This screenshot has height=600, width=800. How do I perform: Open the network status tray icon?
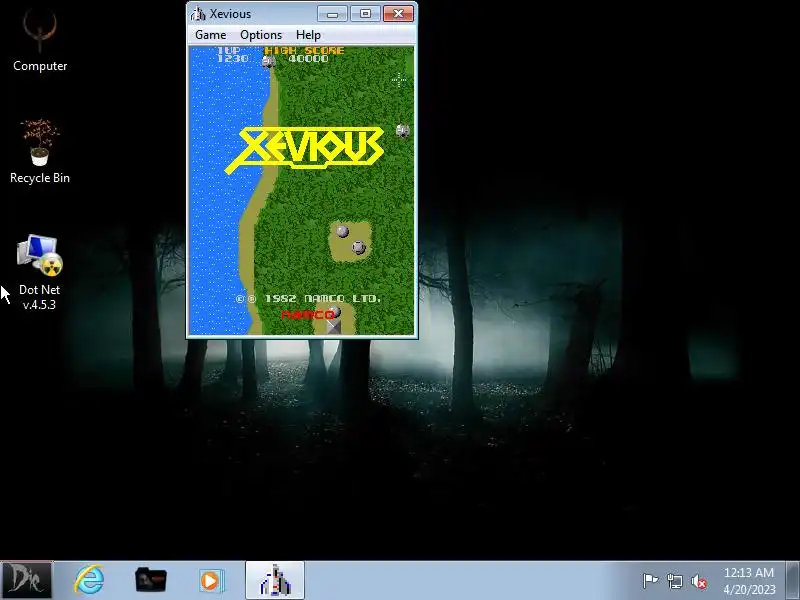click(674, 581)
